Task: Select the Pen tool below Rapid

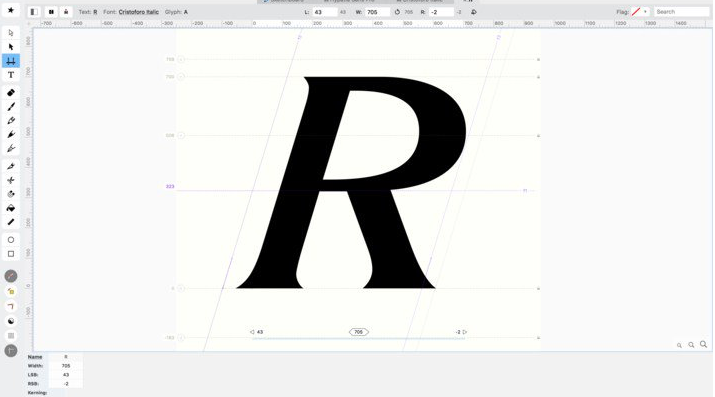Action: coord(11,149)
